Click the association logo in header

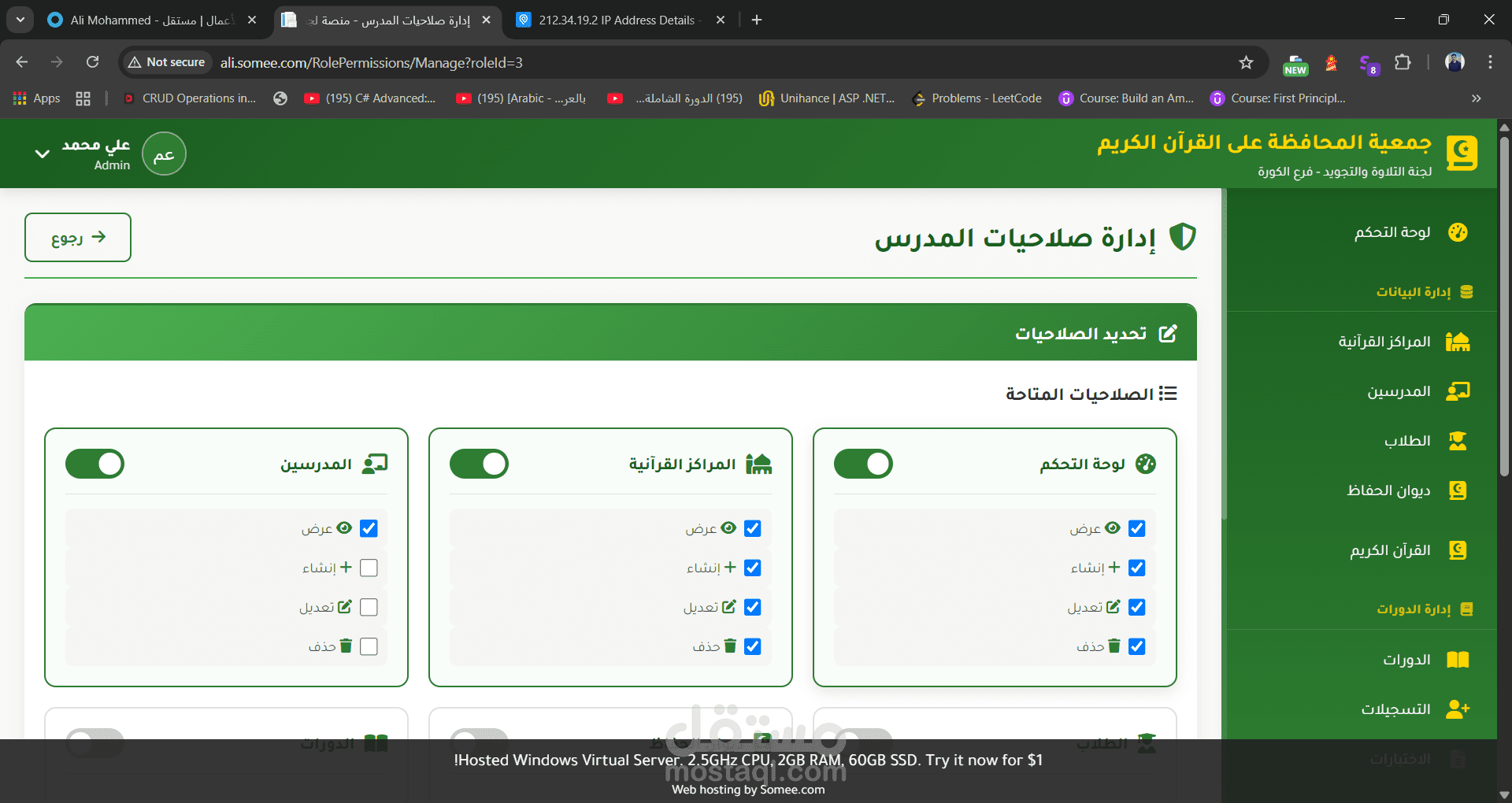coord(1462,153)
